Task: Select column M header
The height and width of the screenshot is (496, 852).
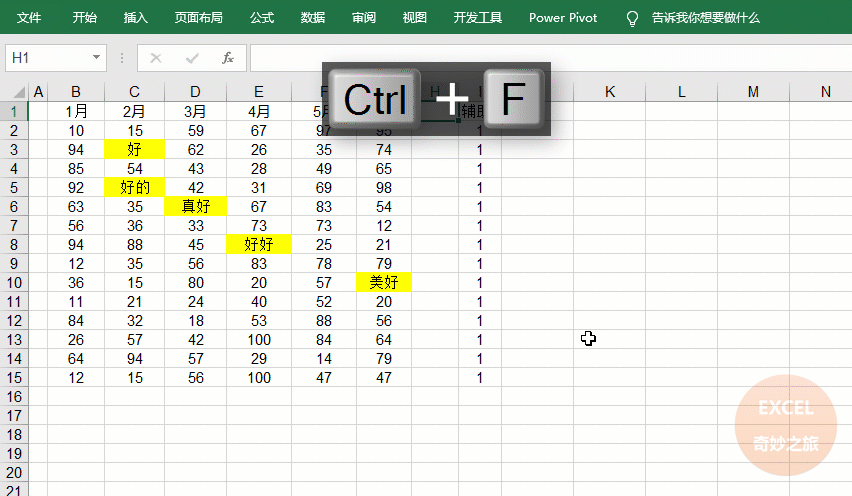Action: coord(753,92)
